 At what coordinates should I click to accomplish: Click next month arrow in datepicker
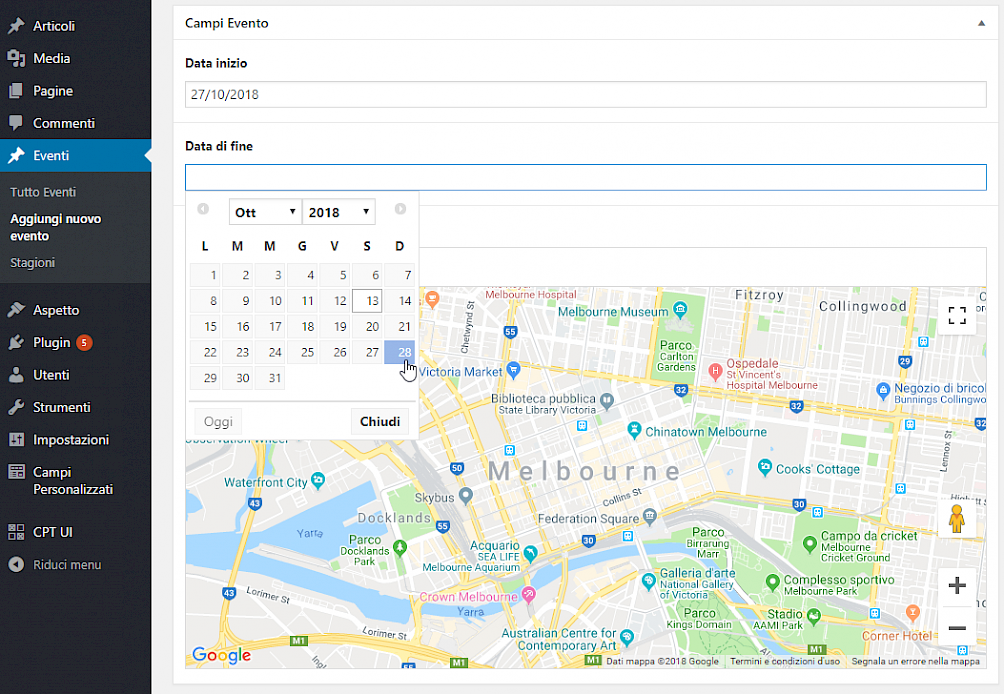click(400, 209)
